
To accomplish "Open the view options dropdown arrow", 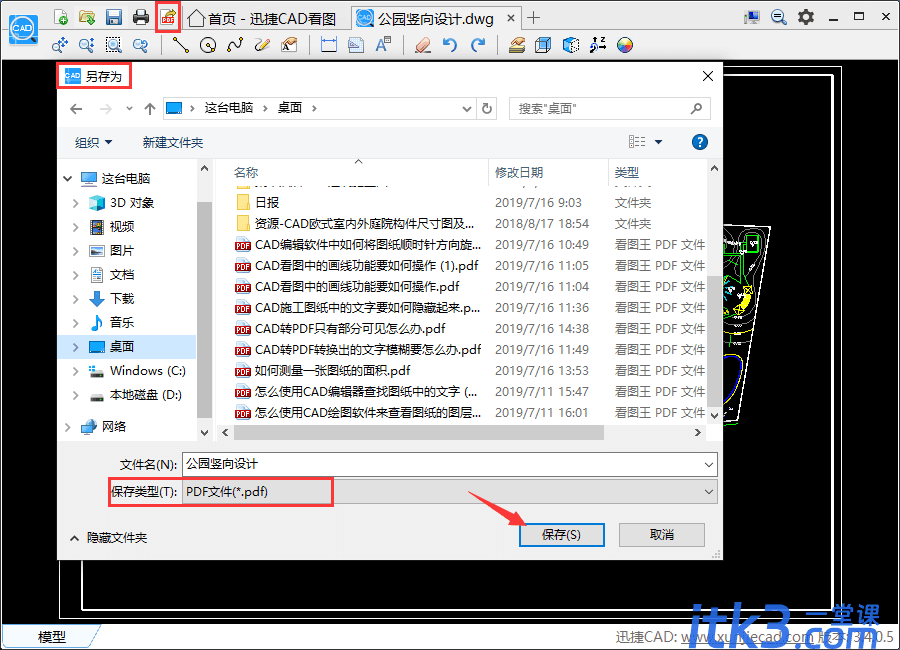I will tap(658, 142).
